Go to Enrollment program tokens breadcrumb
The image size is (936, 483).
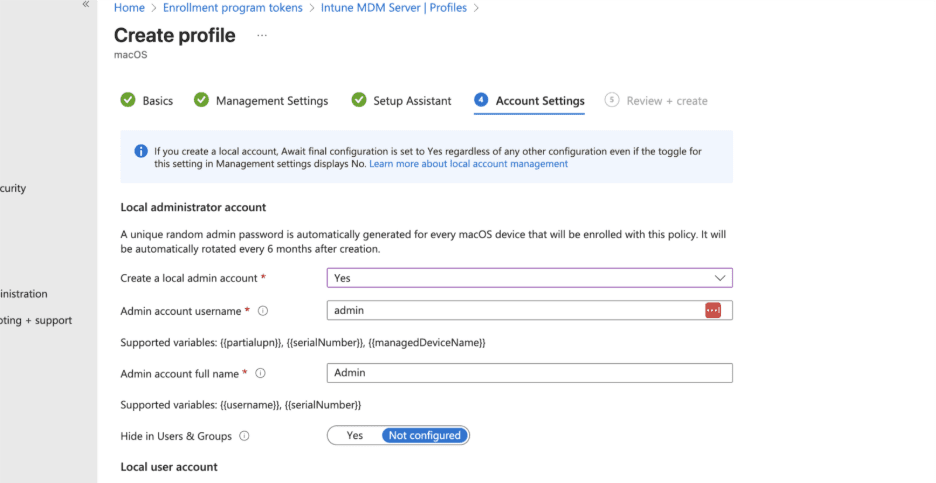[233, 8]
